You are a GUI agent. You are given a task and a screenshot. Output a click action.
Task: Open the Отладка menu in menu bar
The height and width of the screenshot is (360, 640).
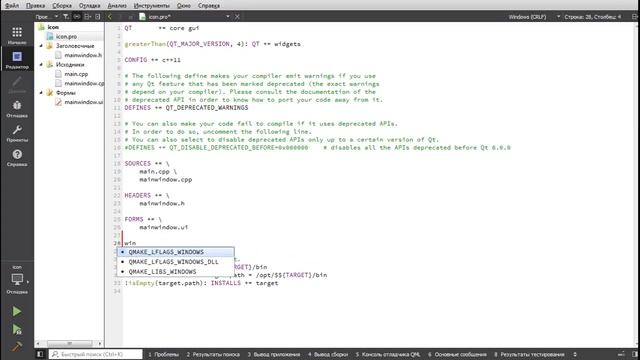point(89,6)
